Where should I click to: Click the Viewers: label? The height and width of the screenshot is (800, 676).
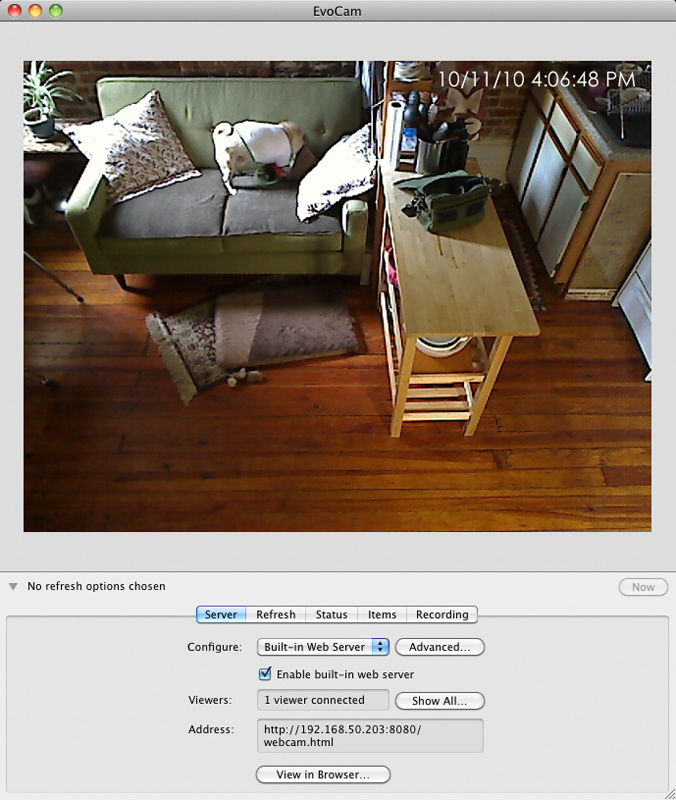click(x=210, y=700)
